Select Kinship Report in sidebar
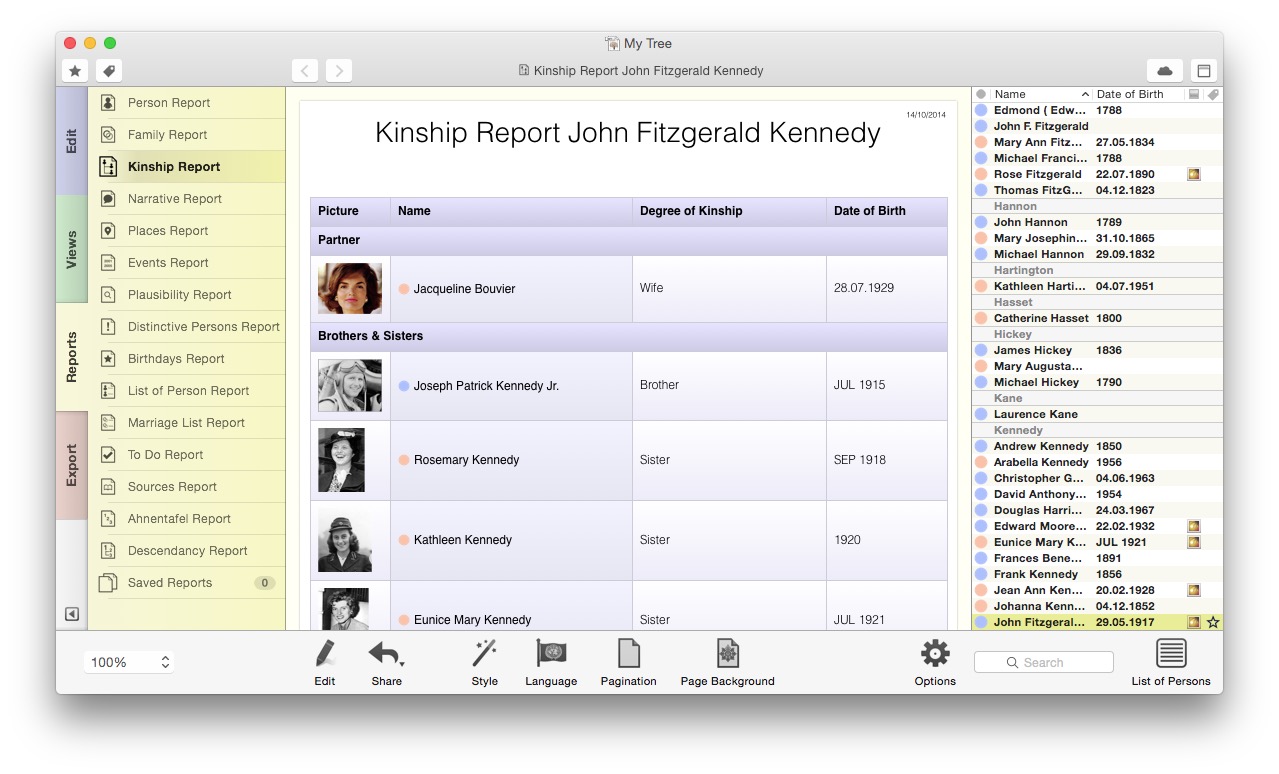 tap(187, 167)
